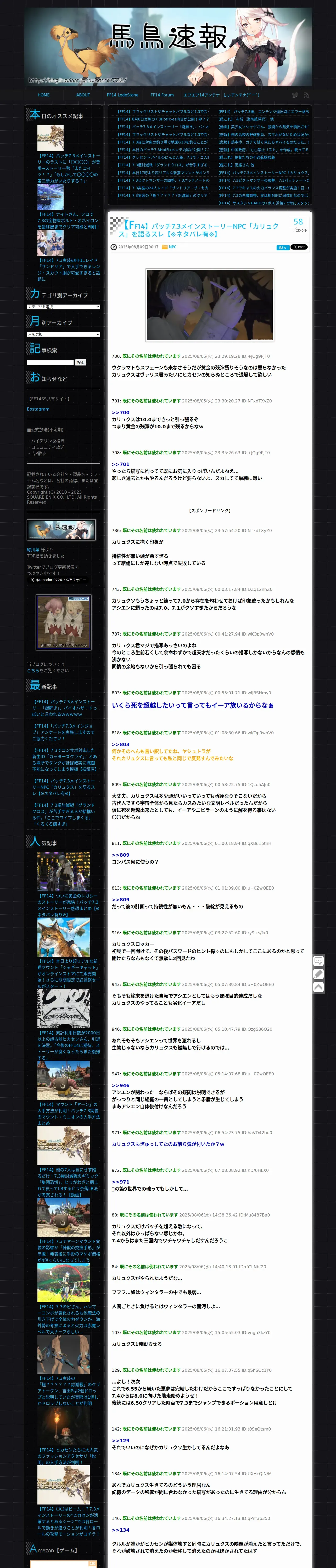The image size is (336, 1568).
Task: Open the article's main screenshot image
Action: 210,304
